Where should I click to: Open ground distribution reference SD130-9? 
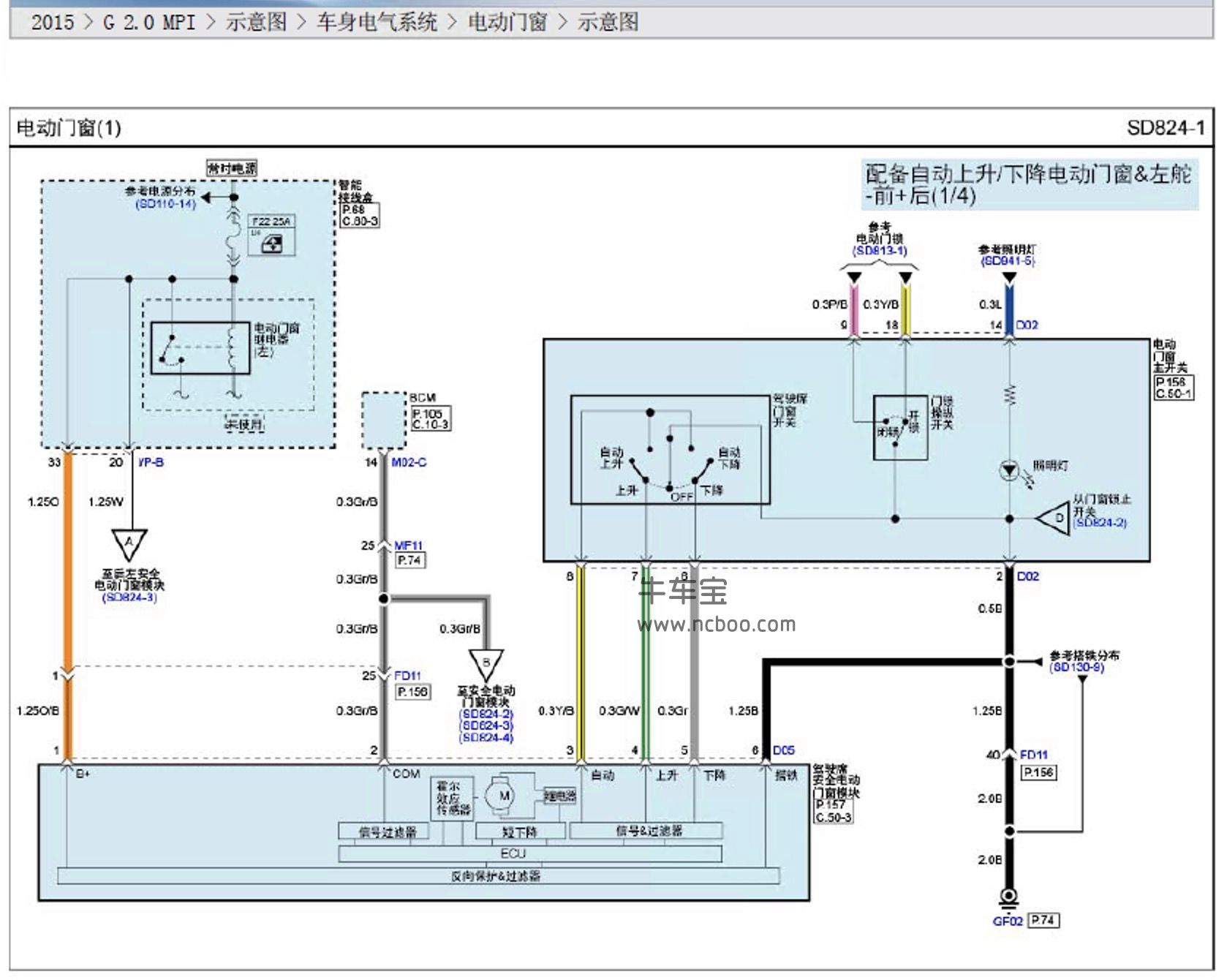point(1077,667)
